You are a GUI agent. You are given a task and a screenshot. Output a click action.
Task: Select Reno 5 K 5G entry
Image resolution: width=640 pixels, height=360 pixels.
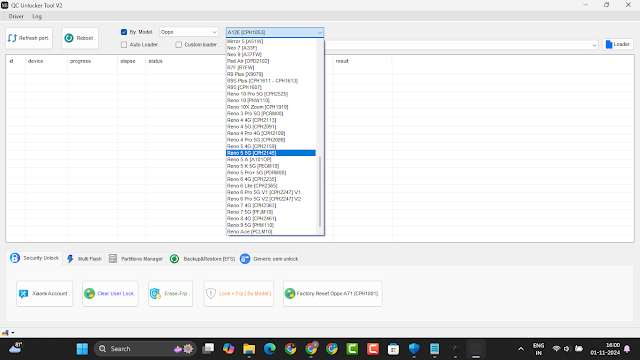tap(271, 166)
